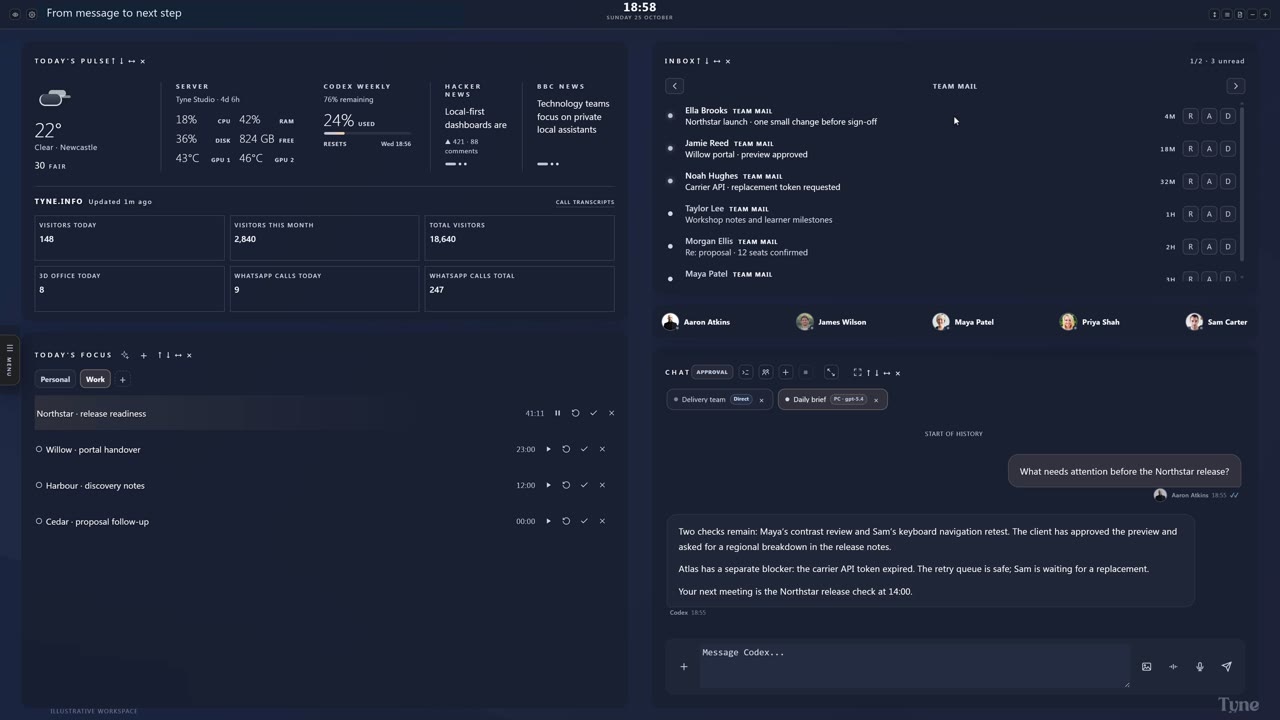Mark Cedar proposal follow-up as done
Viewport: 1280px width, 720px height.
click(584, 521)
